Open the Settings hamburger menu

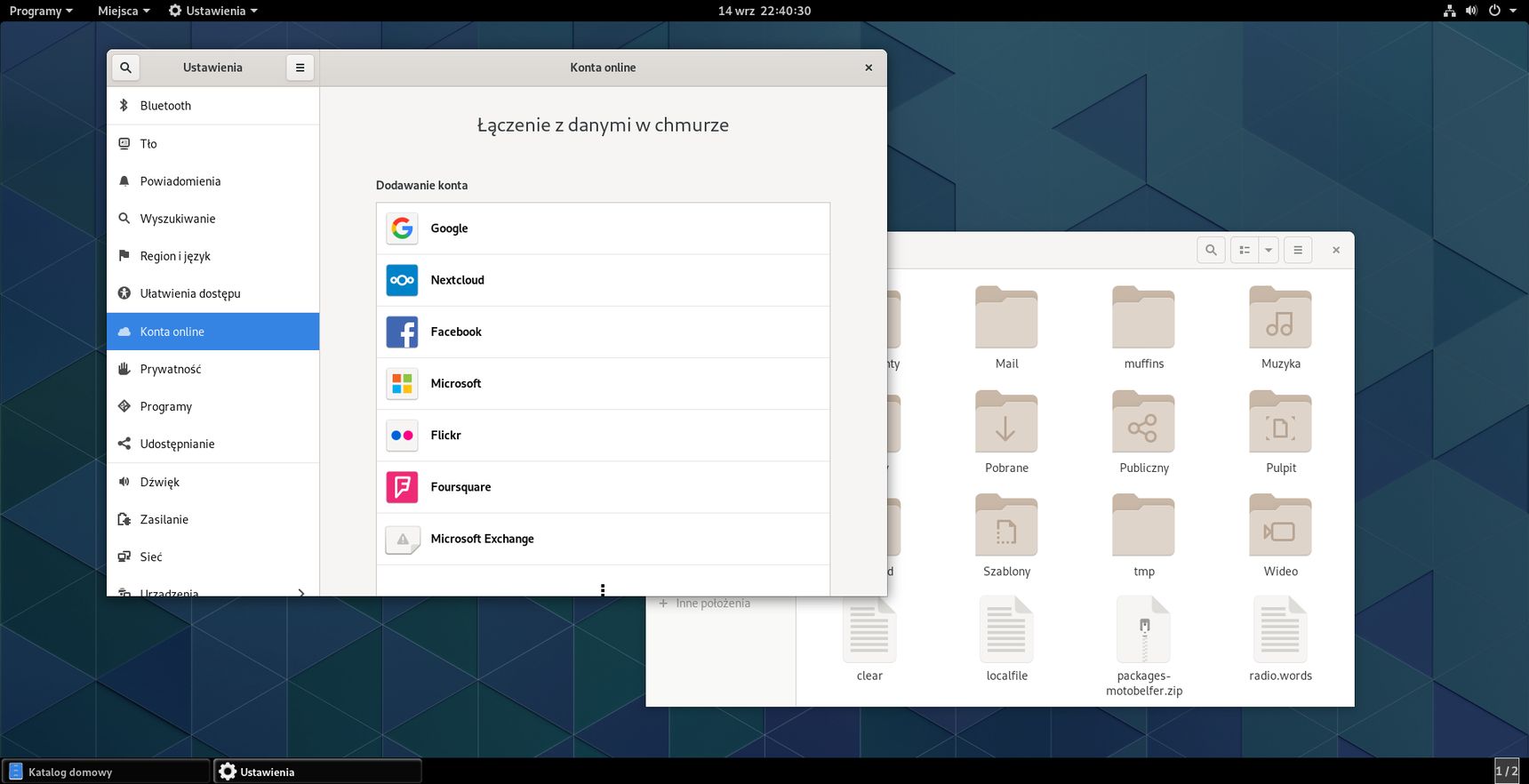tap(300, 68)
